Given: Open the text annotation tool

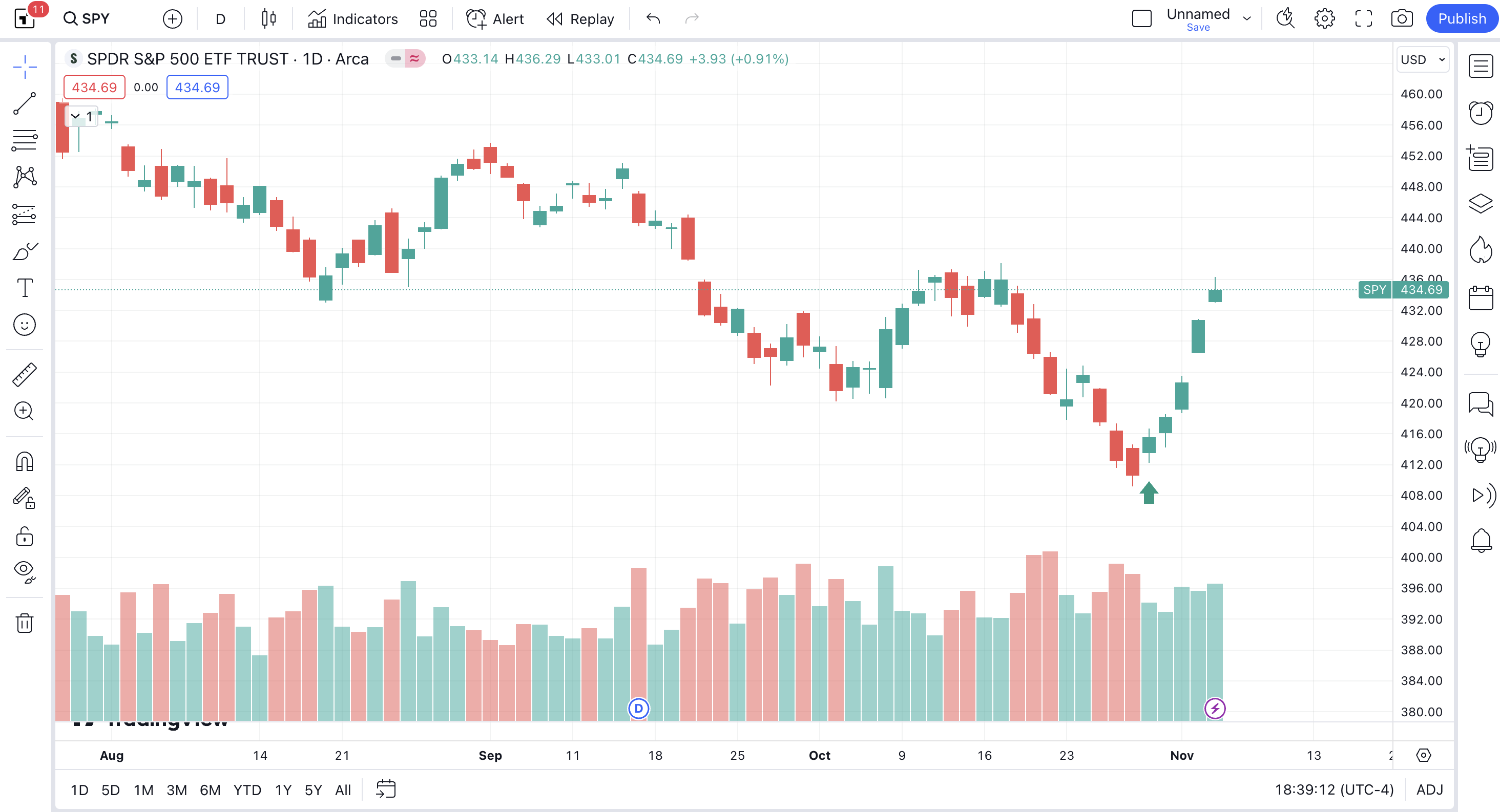Looking at the screenshot, I should point(24,288).
